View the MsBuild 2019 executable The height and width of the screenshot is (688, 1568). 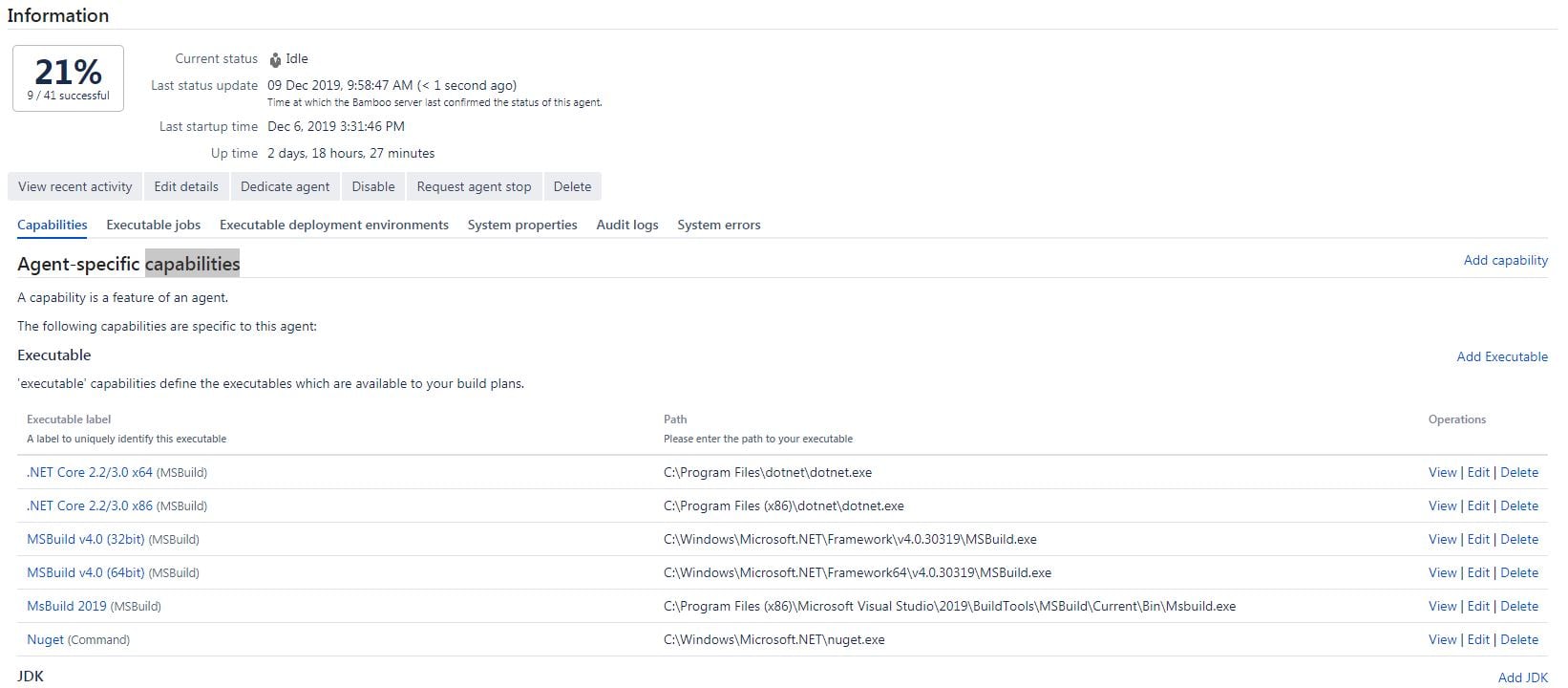pyautogui.click(x=1443, y=606)
